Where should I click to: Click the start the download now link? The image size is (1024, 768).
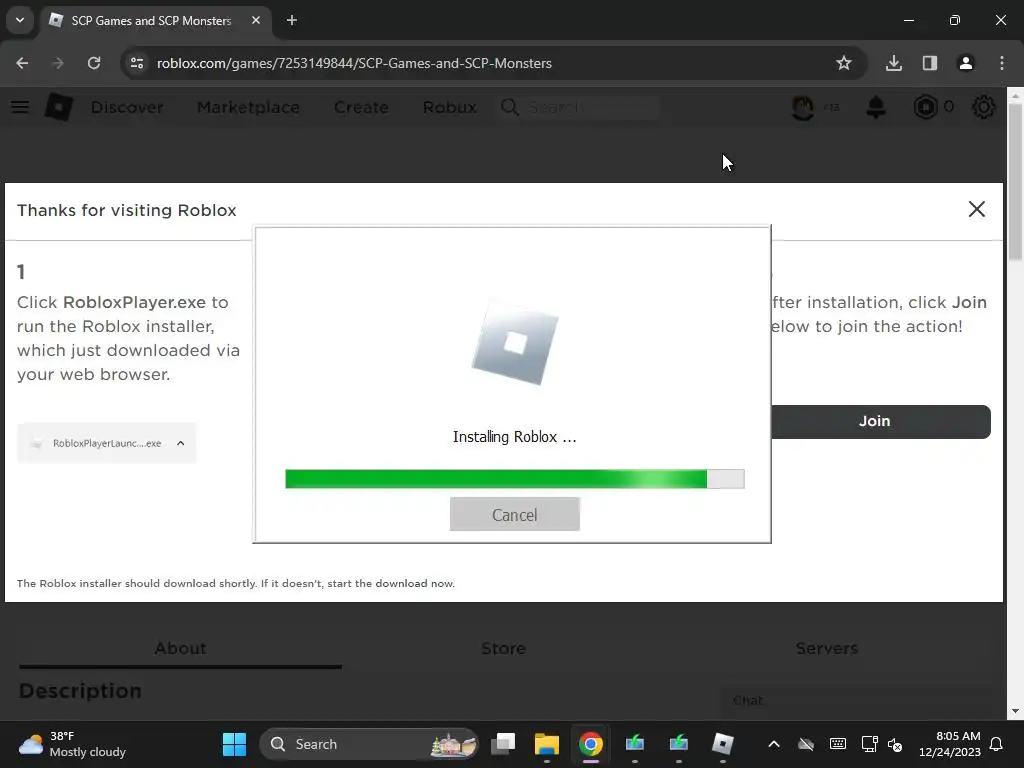(x=390, y=583)
